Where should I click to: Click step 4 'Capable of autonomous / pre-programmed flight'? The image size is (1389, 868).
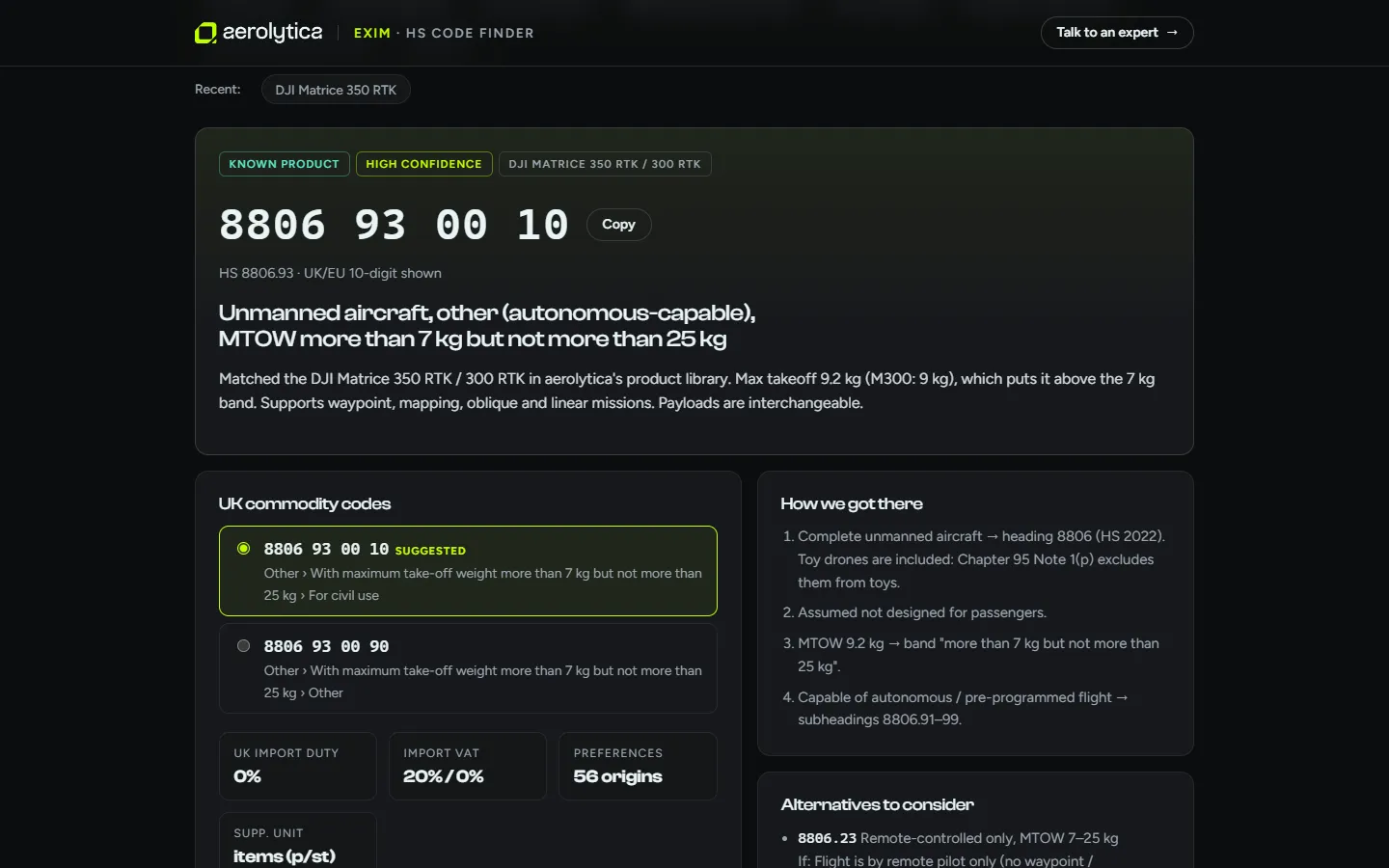click(963, 708)
